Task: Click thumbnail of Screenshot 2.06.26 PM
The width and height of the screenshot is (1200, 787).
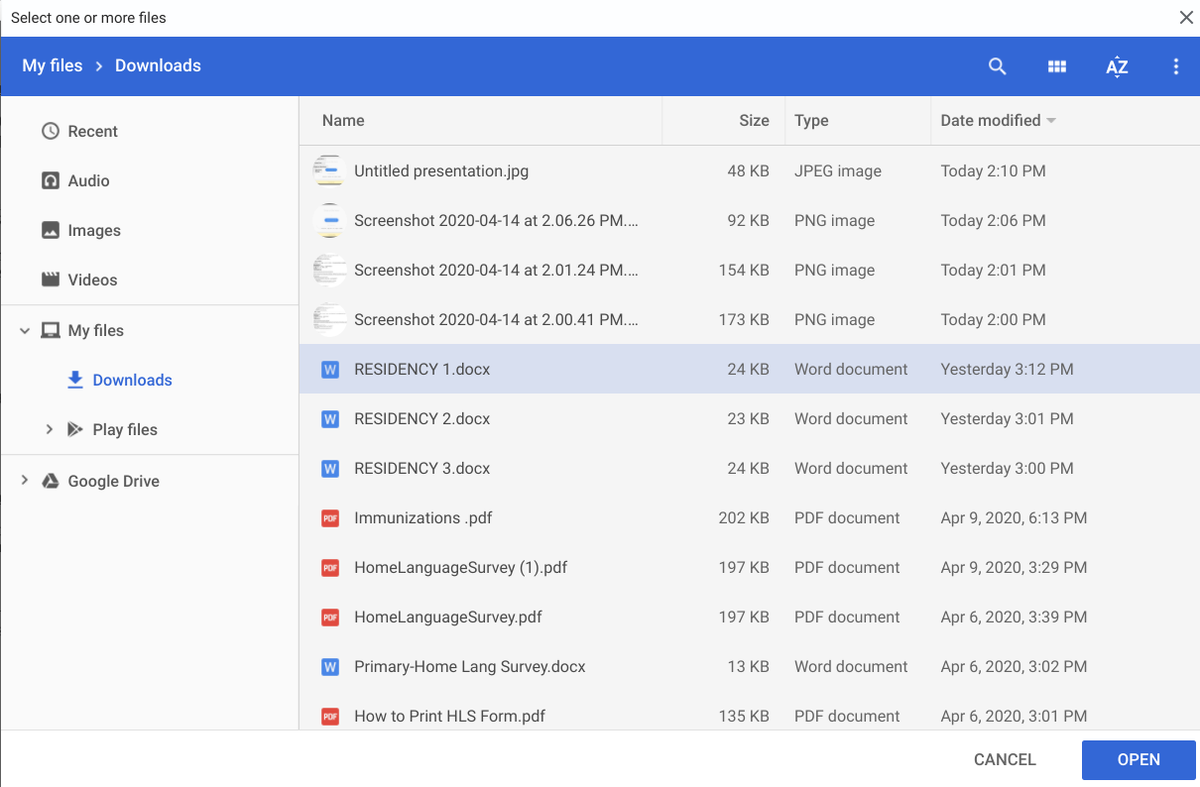Action: (329, 221)
